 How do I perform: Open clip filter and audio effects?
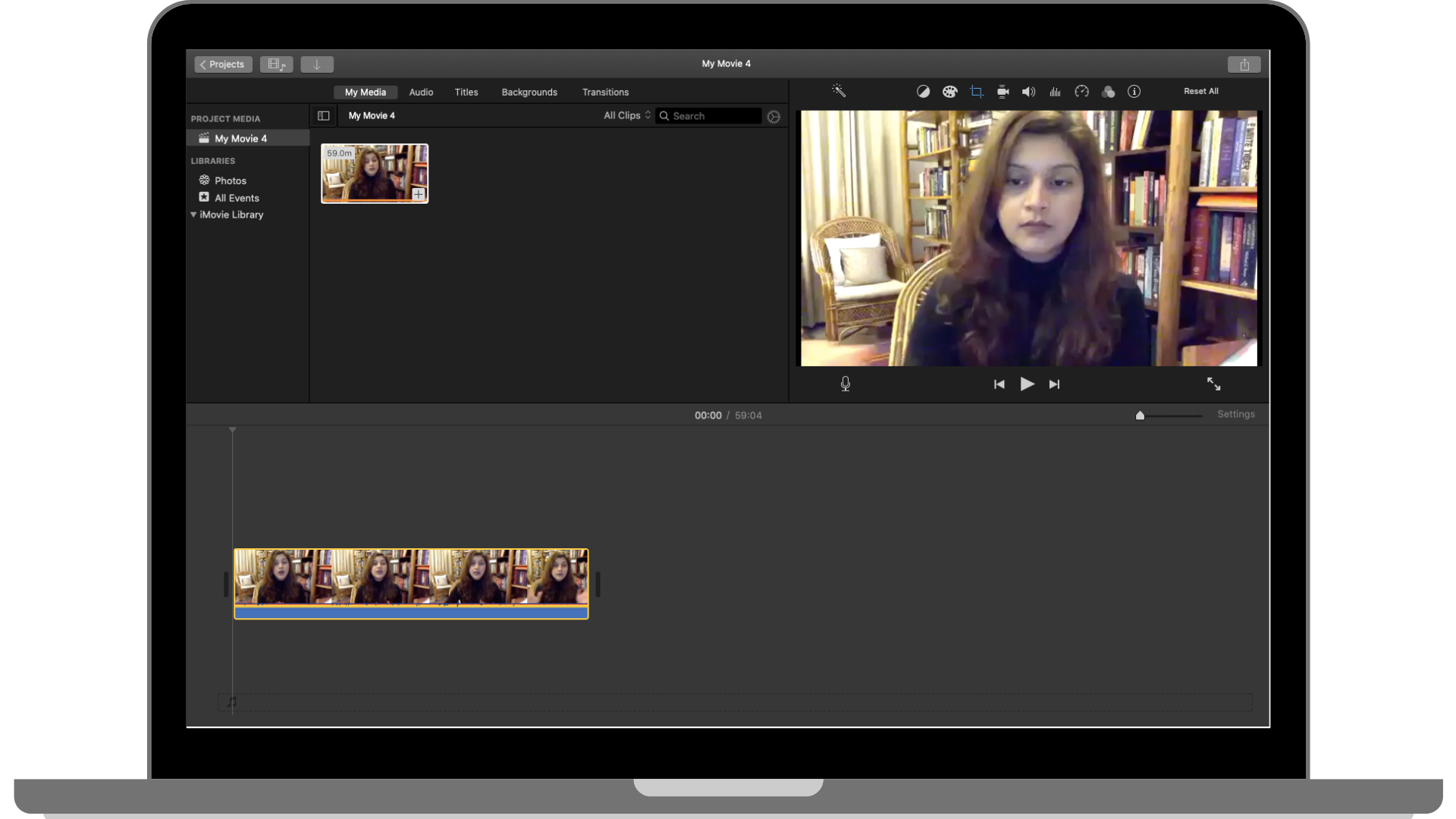point(1108,92)
